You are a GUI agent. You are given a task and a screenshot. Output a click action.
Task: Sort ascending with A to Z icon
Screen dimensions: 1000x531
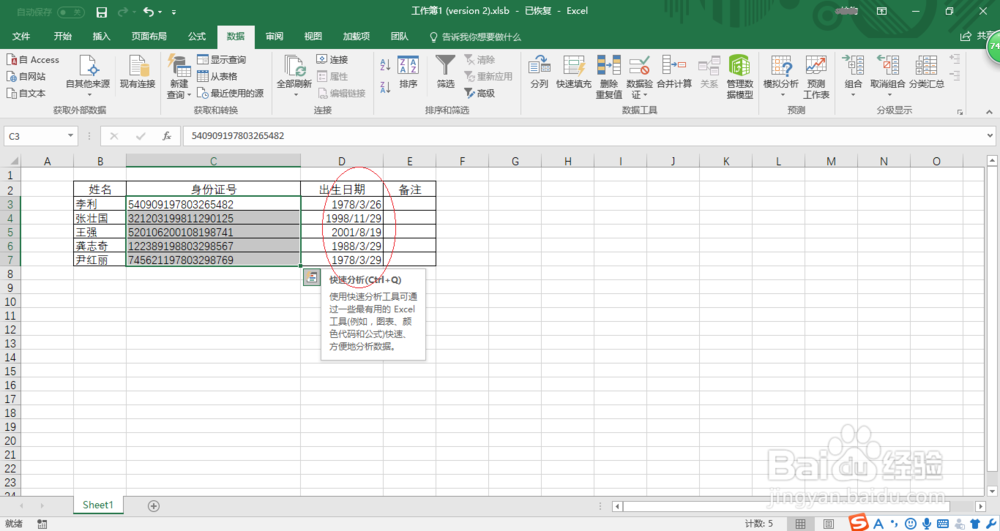coord(385,64)
